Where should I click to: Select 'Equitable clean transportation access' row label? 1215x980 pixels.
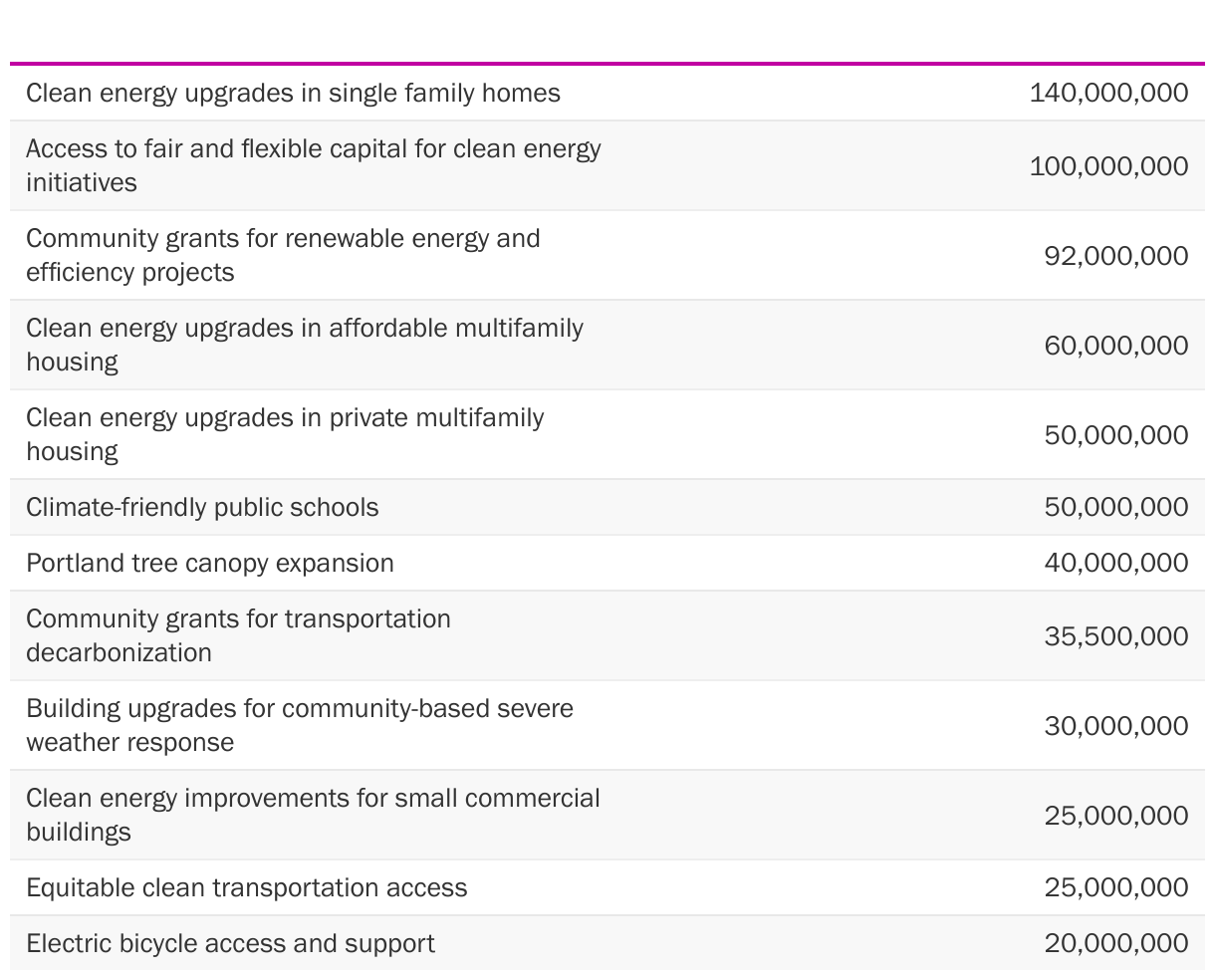pos(246,887)
